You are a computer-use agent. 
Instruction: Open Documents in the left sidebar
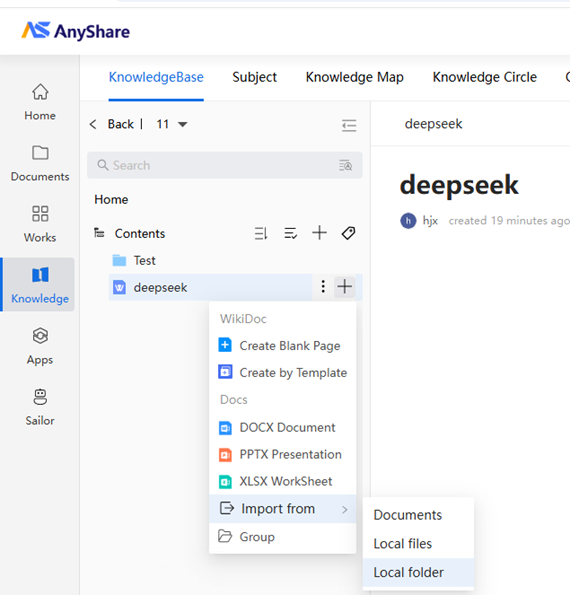click(40, 164)
